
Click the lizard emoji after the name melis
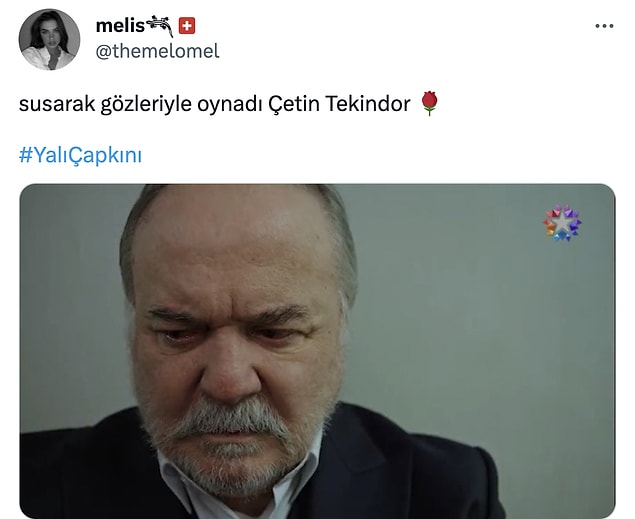point(159,26)
